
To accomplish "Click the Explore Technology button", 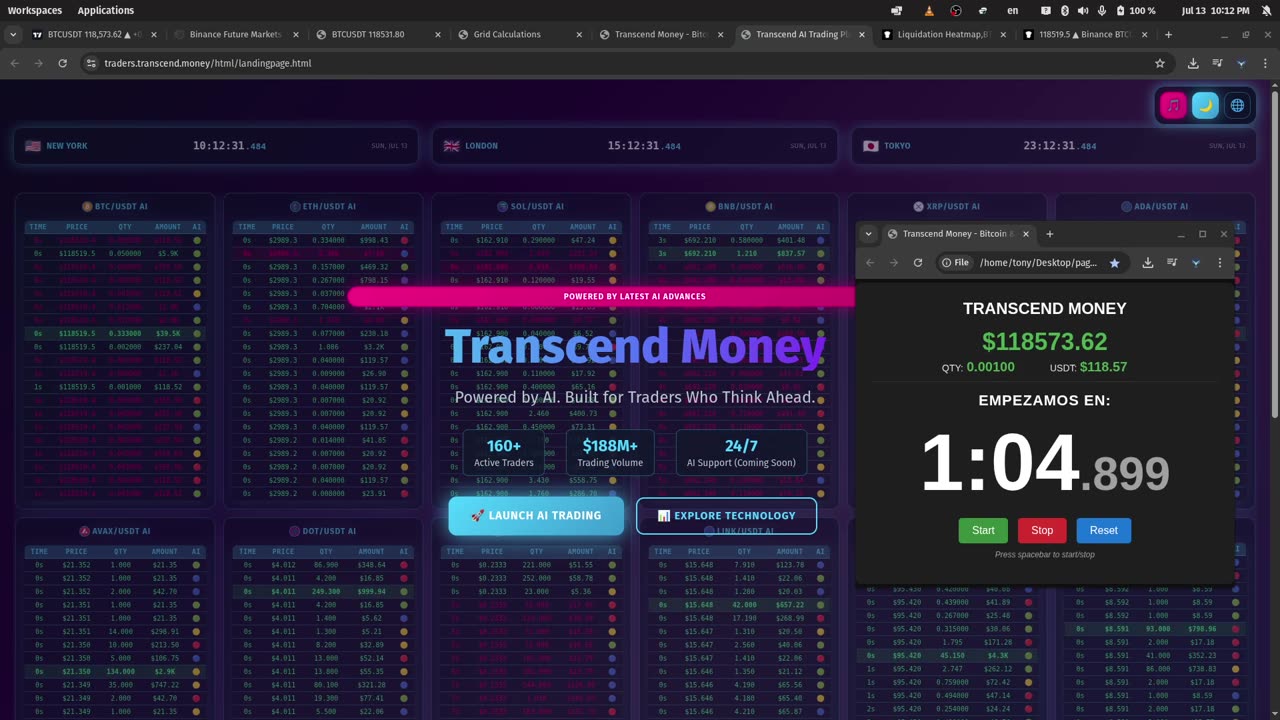I will [x=726, y=516].
